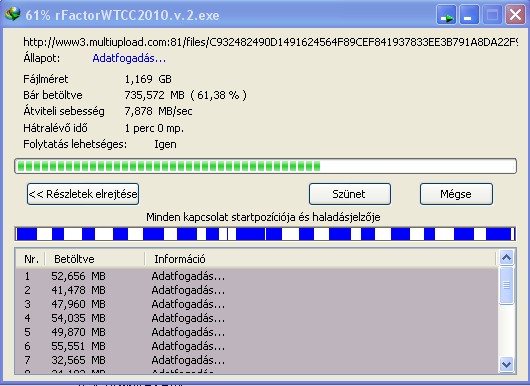Click the Nr. column header
The height and width of the screenshot is (386, 530).
(31, 259)
